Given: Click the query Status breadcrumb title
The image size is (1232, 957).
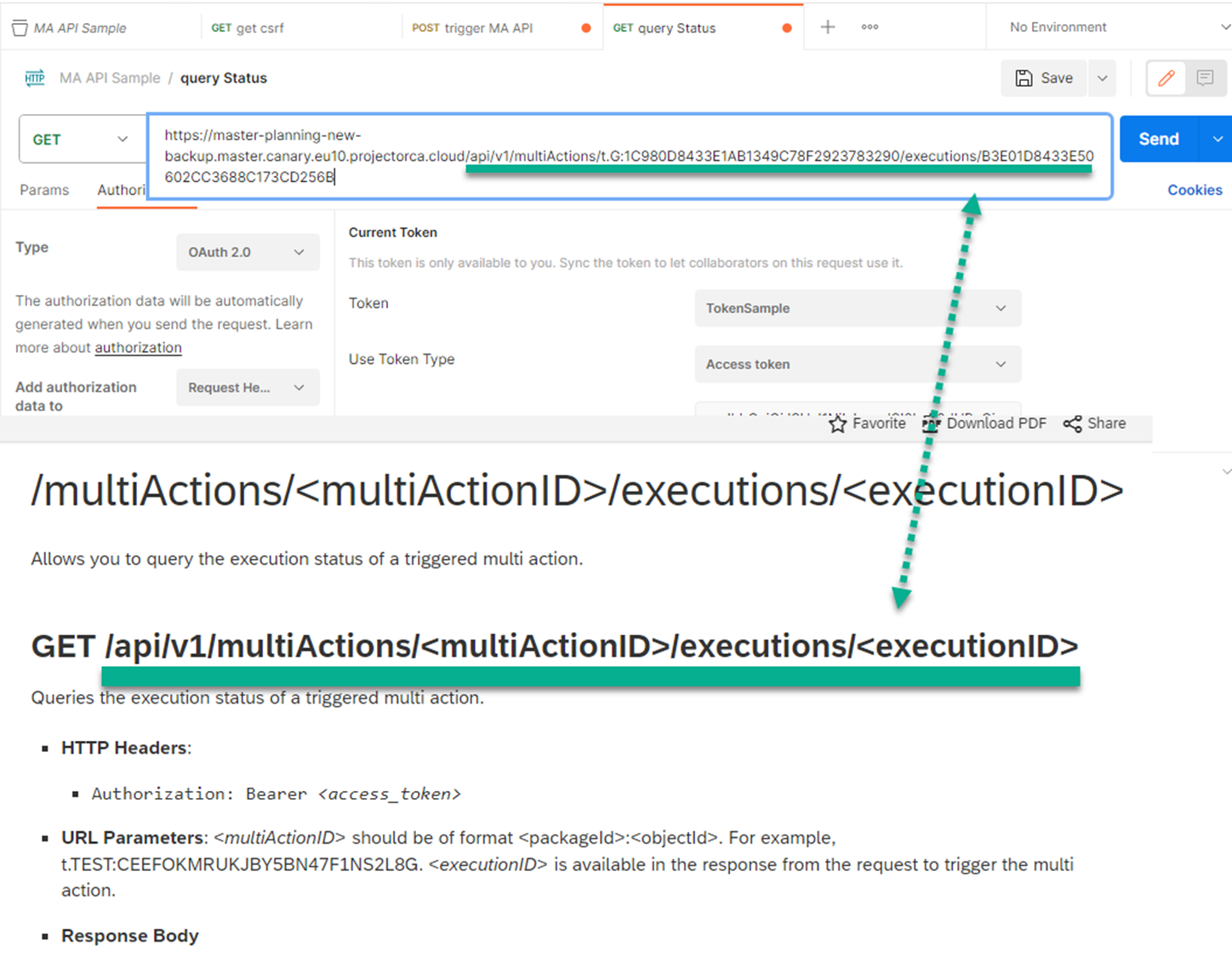Looking at the screenshot, I should (224, 78).
